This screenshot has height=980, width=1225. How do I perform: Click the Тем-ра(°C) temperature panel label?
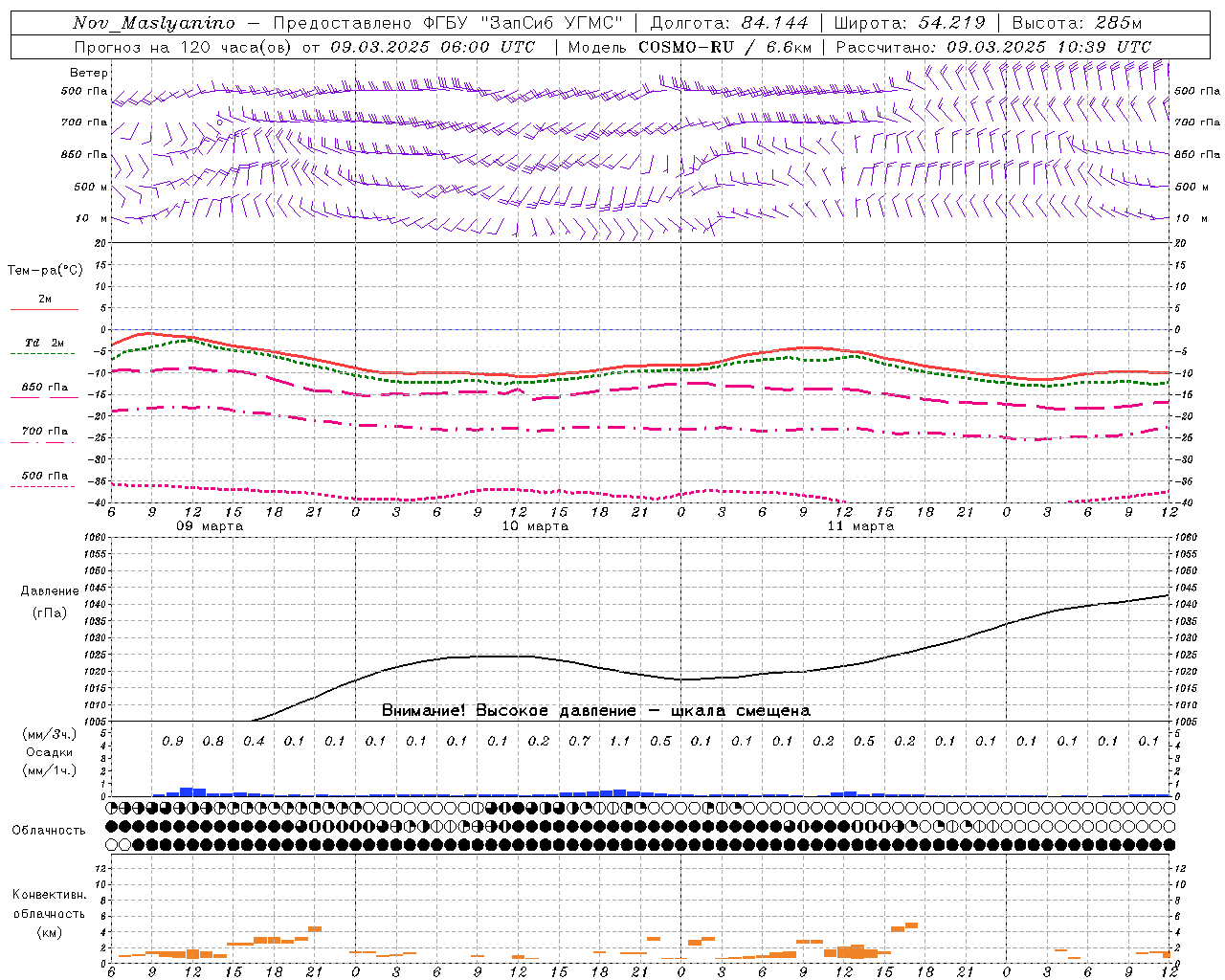pyautogui.click(x=45, y=271)
